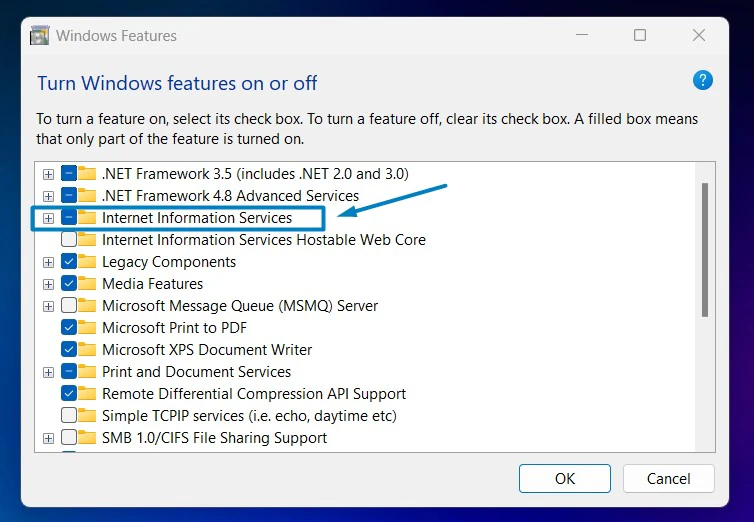
Task: Select the Legacy Components item label
Action: click(x=169, y=262)
